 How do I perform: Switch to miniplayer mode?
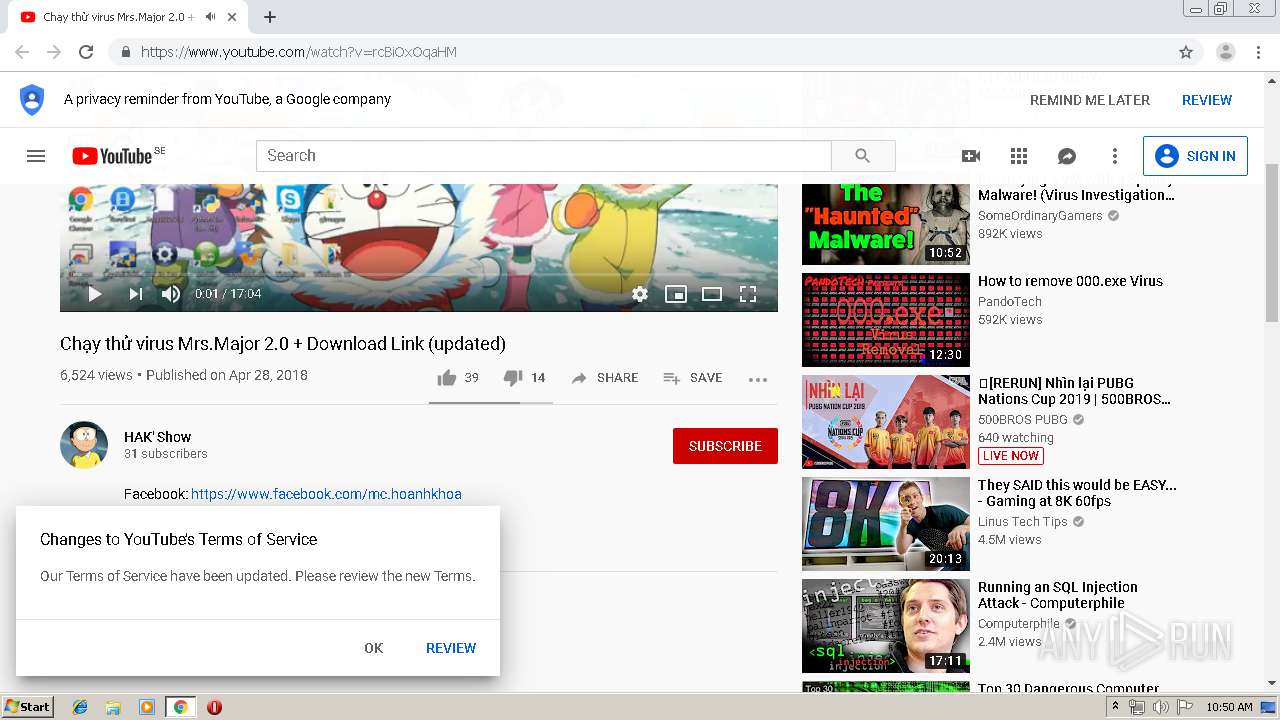coord(676,294)
